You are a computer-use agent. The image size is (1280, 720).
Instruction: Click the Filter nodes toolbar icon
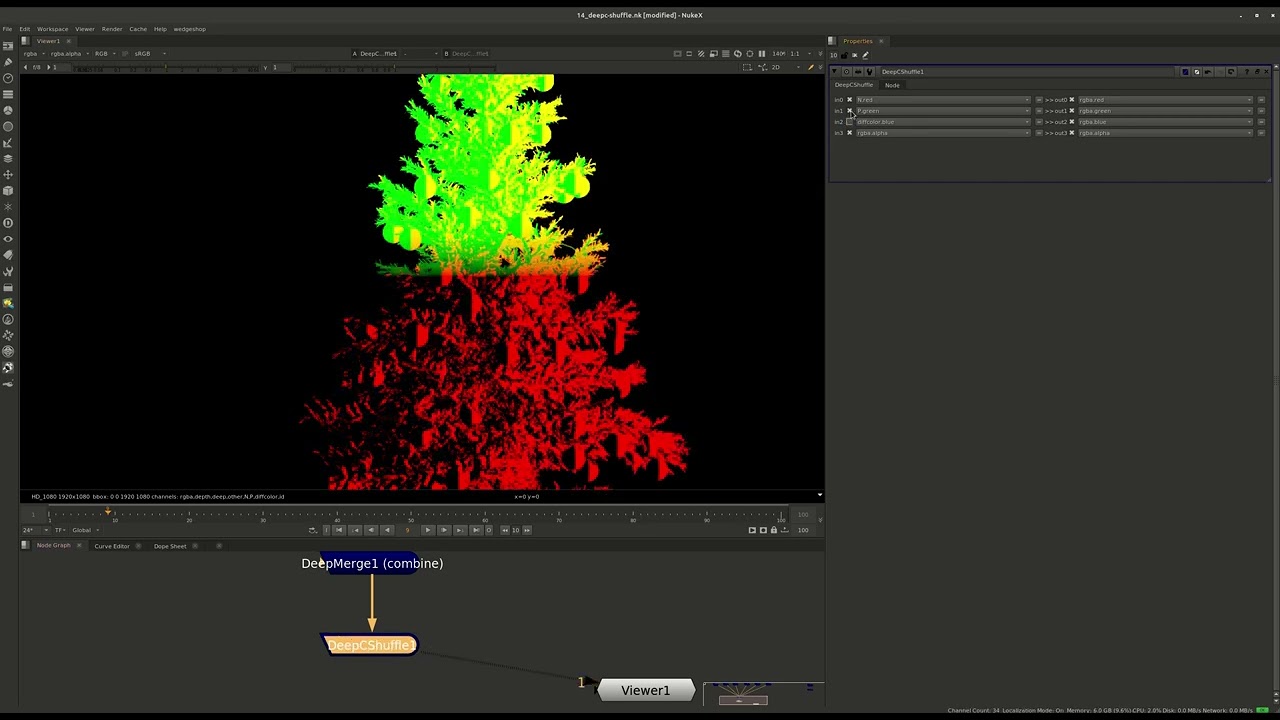coord(8,126)
